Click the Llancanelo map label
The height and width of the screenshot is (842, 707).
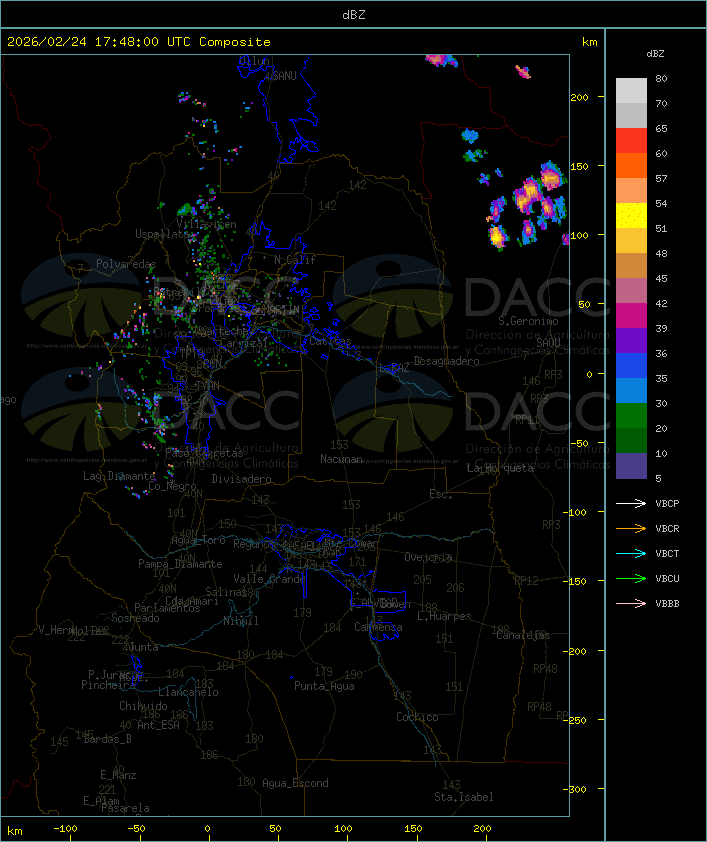pyautogui.click(x=188, y=692)
